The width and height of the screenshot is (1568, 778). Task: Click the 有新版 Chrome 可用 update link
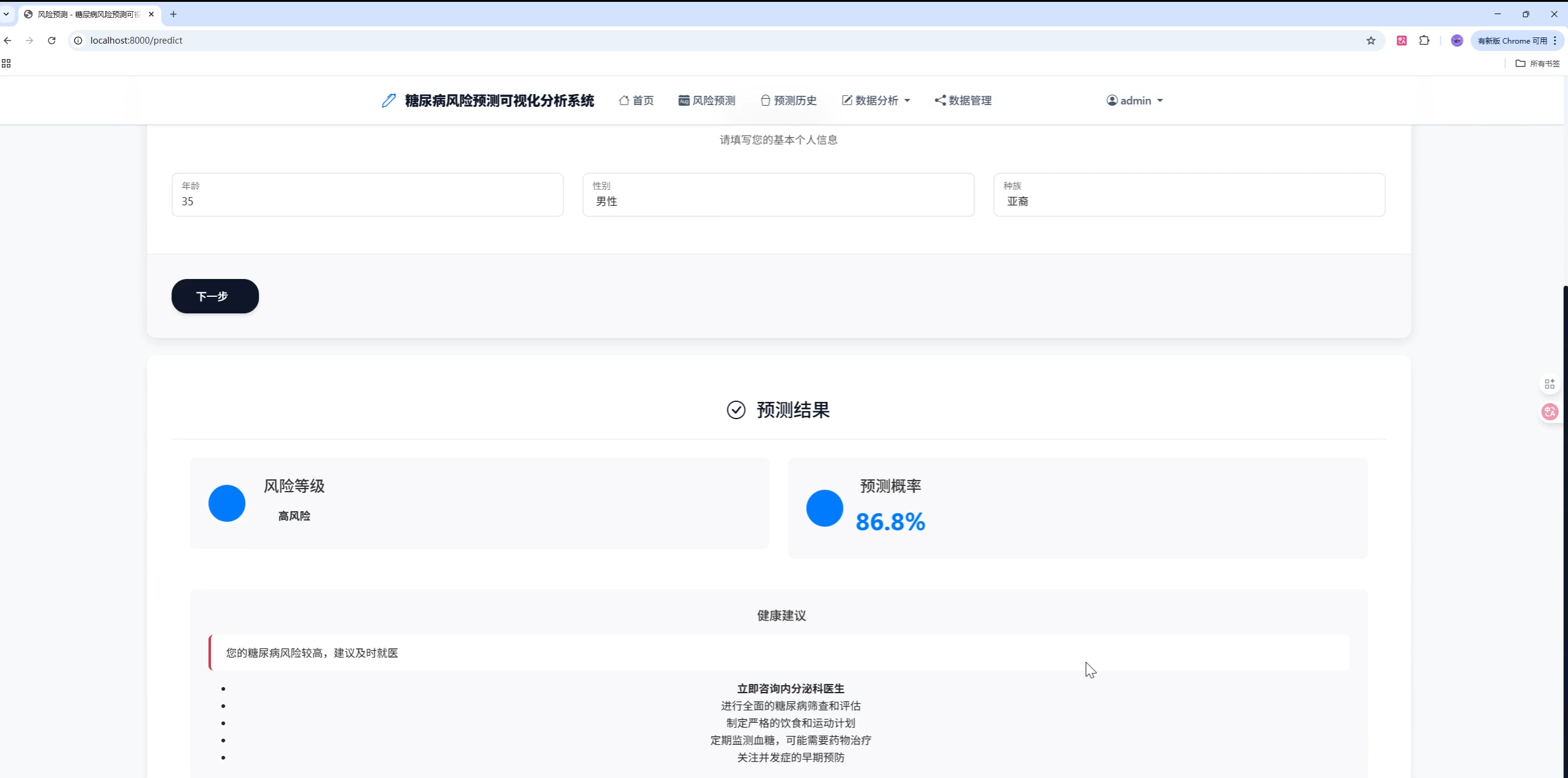(x=1512, y=41)
